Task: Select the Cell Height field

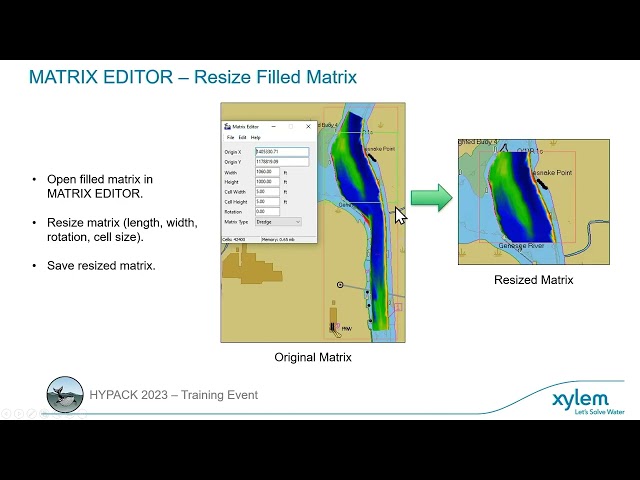Action: 268,202
